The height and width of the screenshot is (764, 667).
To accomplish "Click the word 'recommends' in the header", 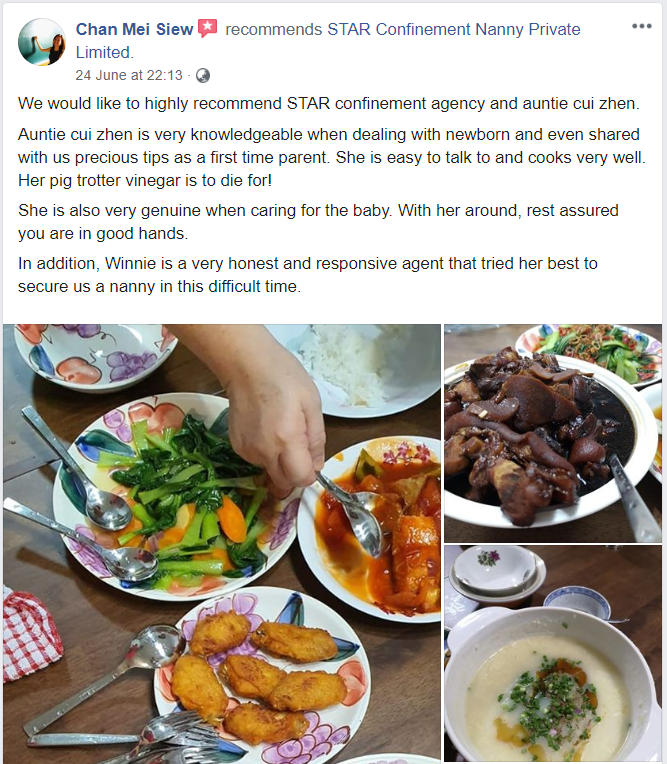I will 273,29.
